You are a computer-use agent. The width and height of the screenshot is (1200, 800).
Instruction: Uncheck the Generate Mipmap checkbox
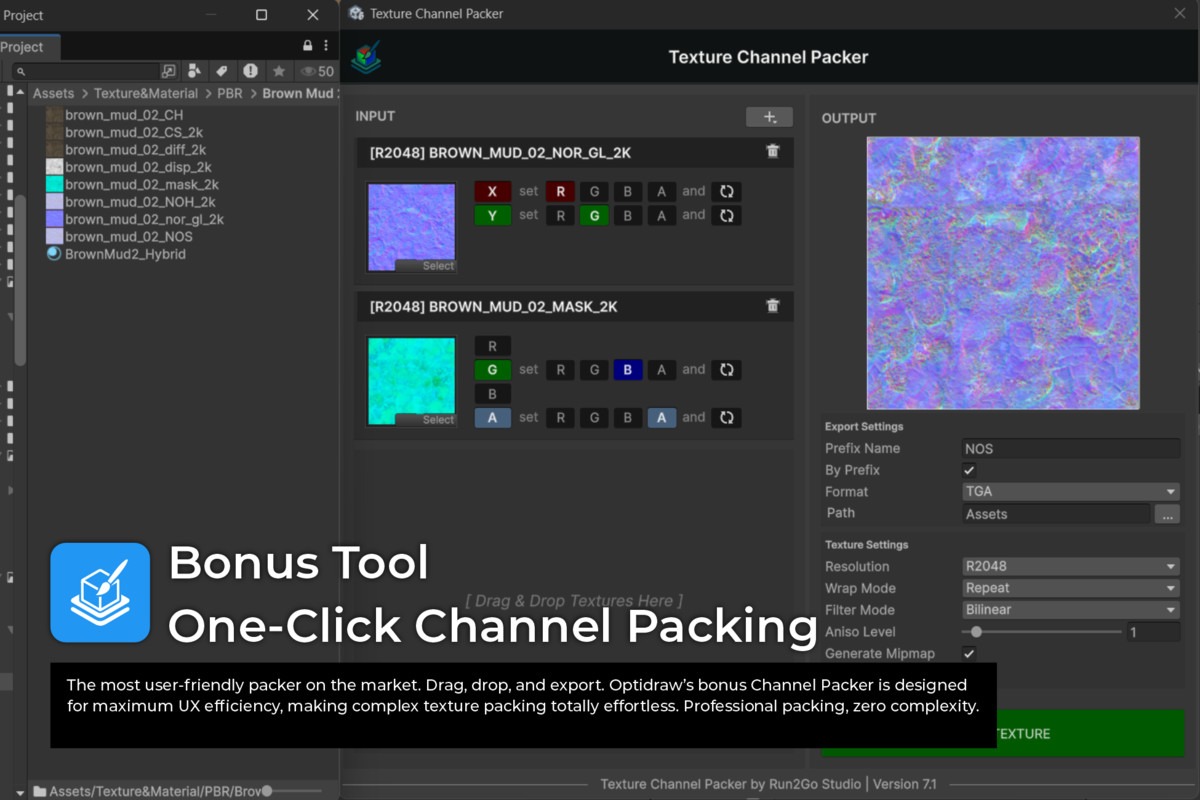(x=969, y=653)
